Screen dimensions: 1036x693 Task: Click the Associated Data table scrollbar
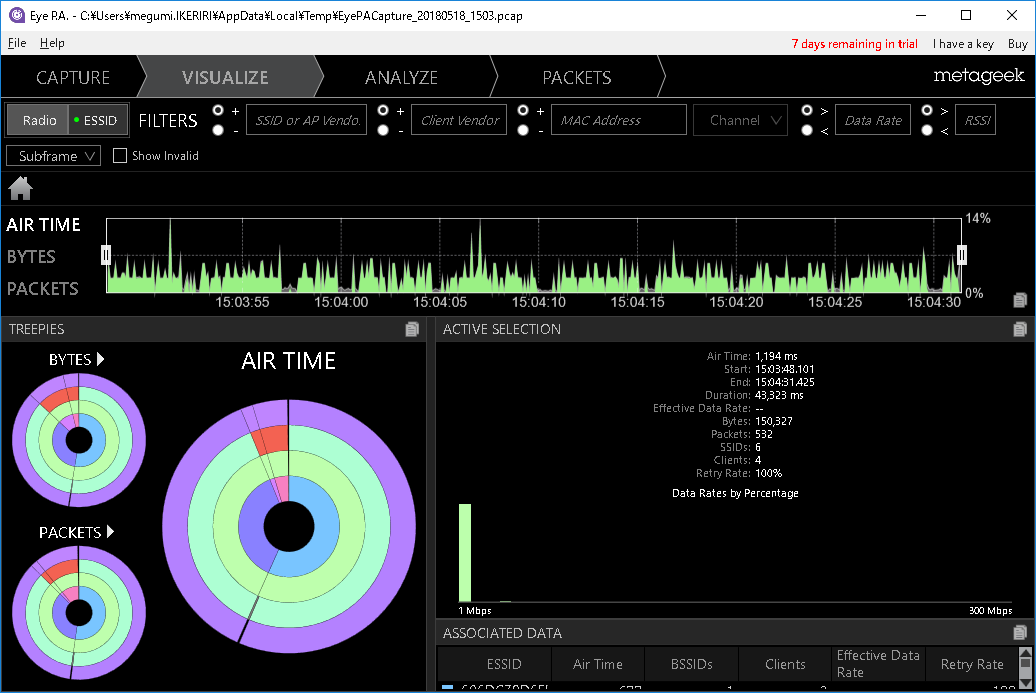(x=1025, y=669)
